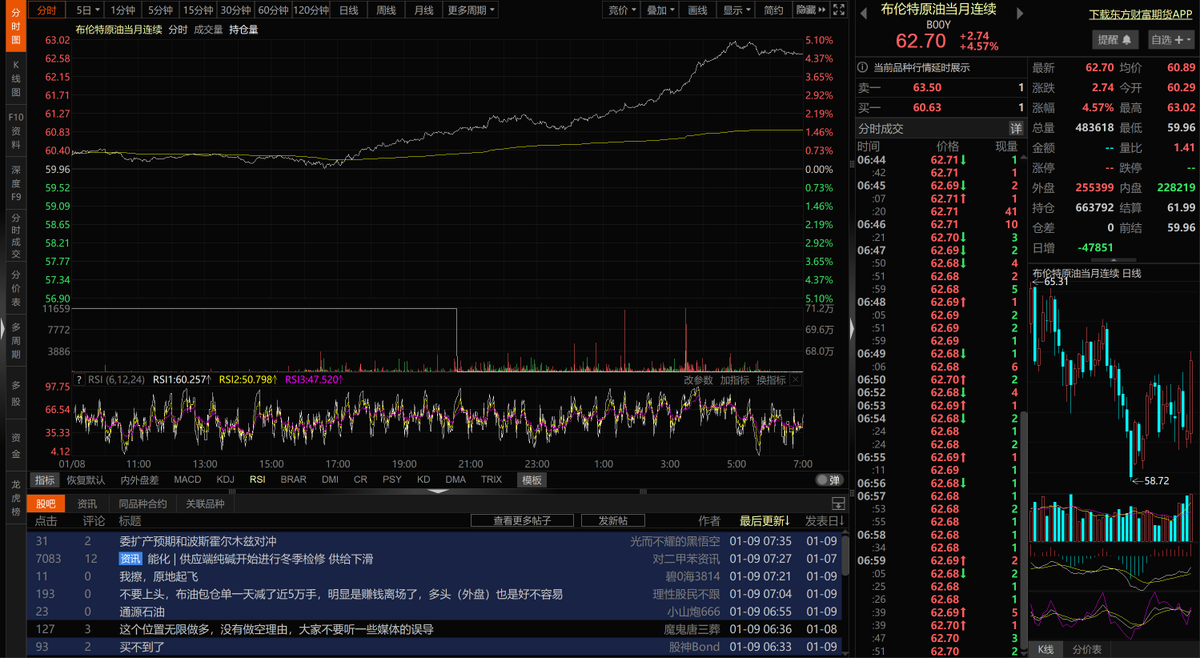Sort posts by 最后更新 column header
The width and height of the screenshot is (1200, 658).
coord(765,521)
